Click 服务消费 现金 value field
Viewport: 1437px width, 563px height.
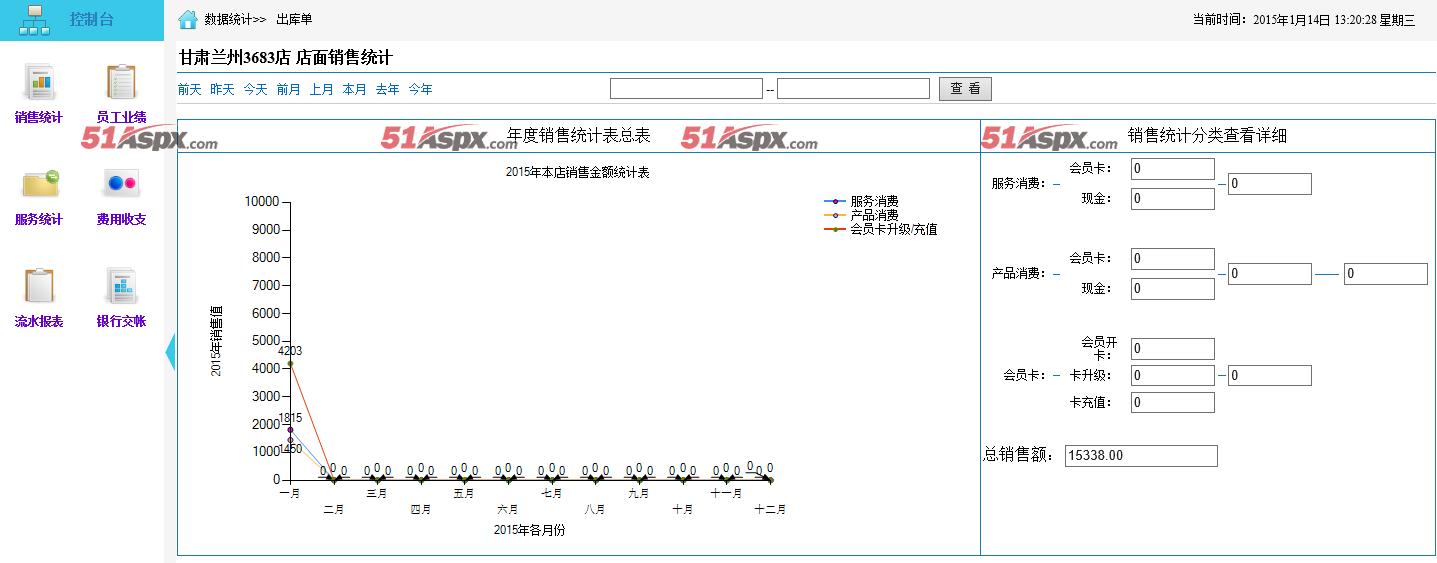click(x=1172, y=199)
